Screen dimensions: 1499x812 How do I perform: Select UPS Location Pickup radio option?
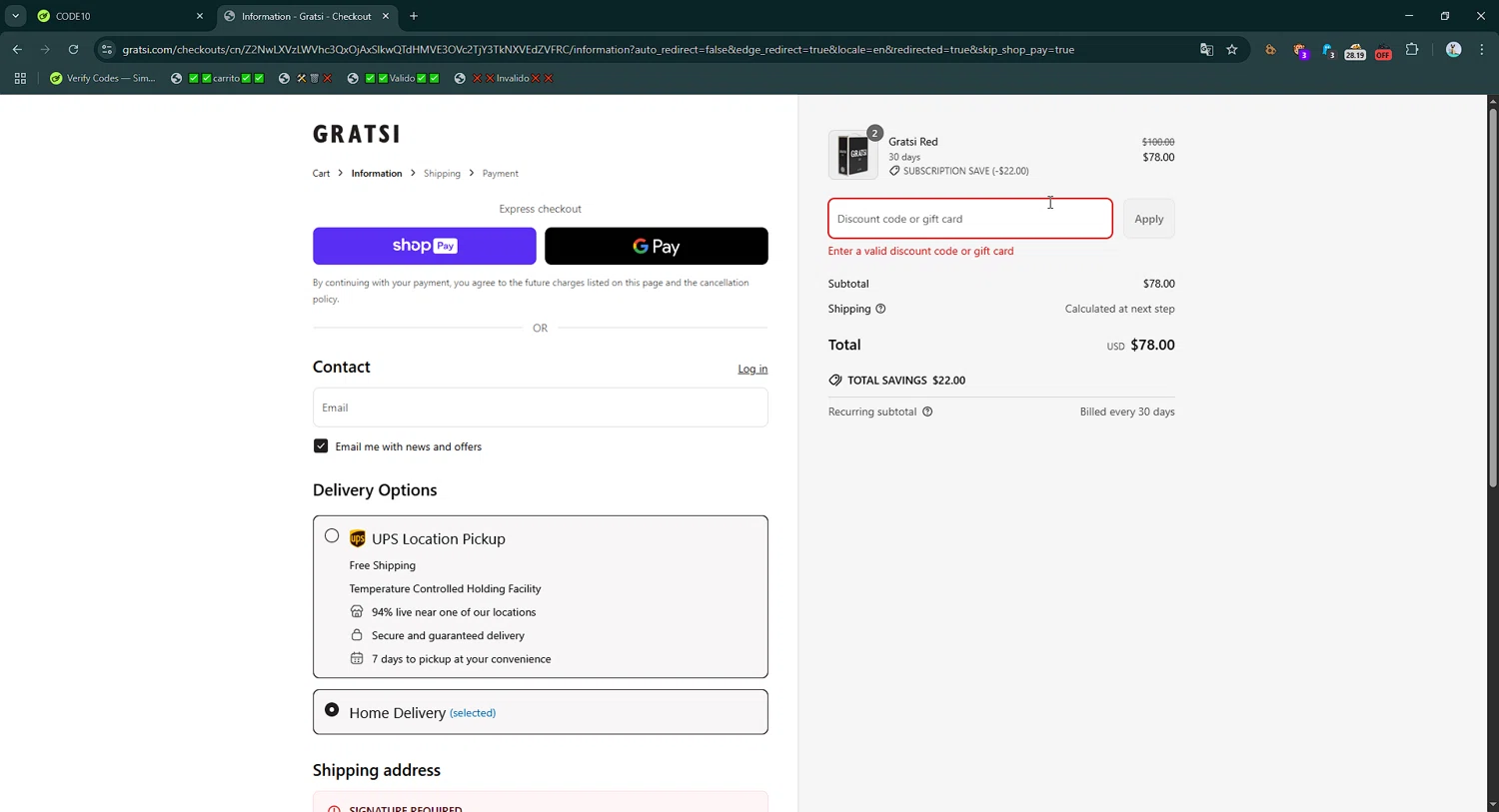[x=332, y=536]
